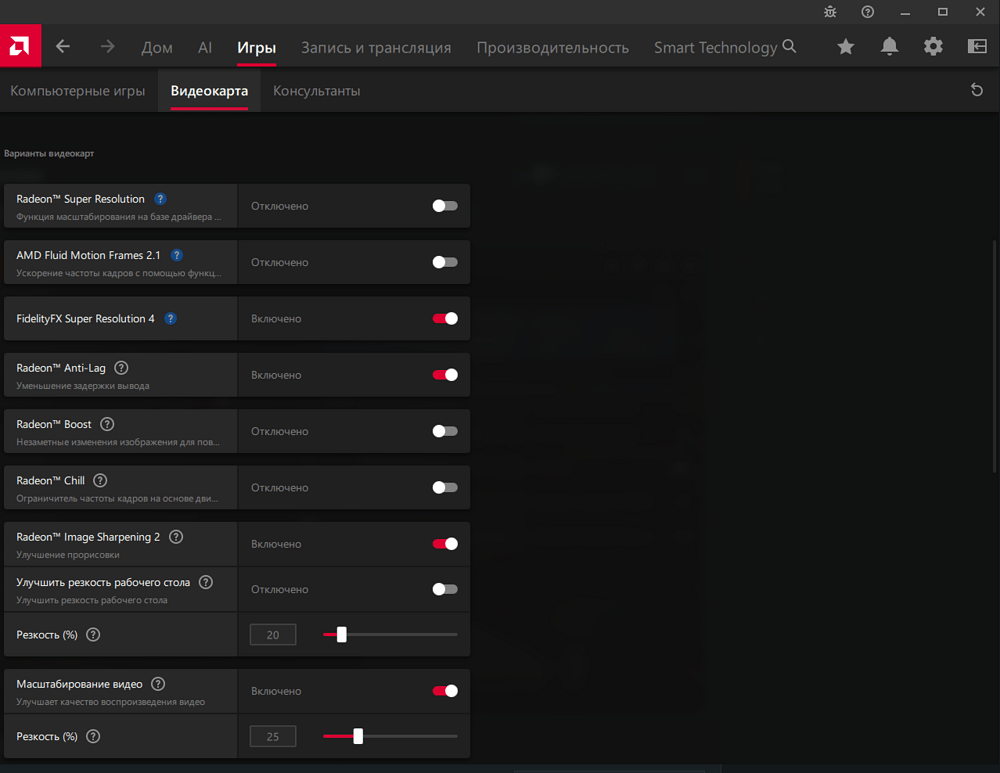Open Smart Technology tab

pyautogui.click(x=715, y=47)
